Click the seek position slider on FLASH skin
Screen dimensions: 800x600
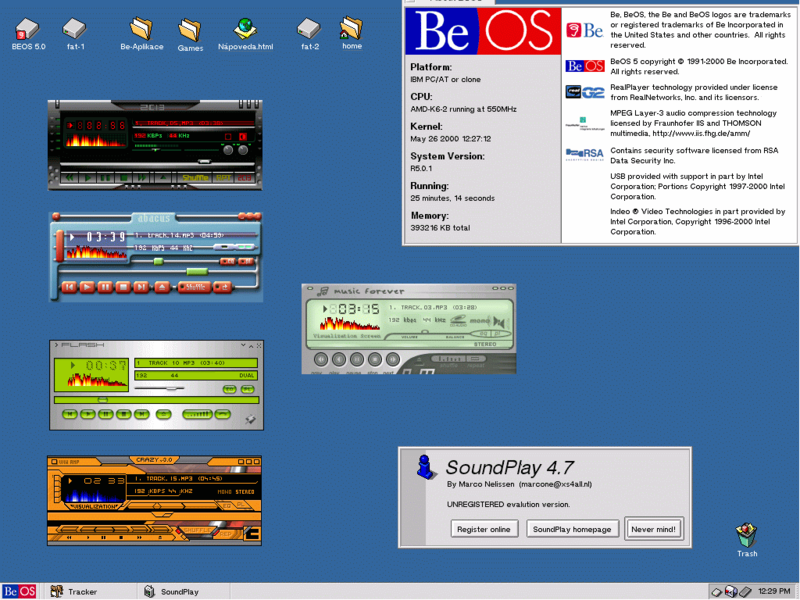pos(103,400)
